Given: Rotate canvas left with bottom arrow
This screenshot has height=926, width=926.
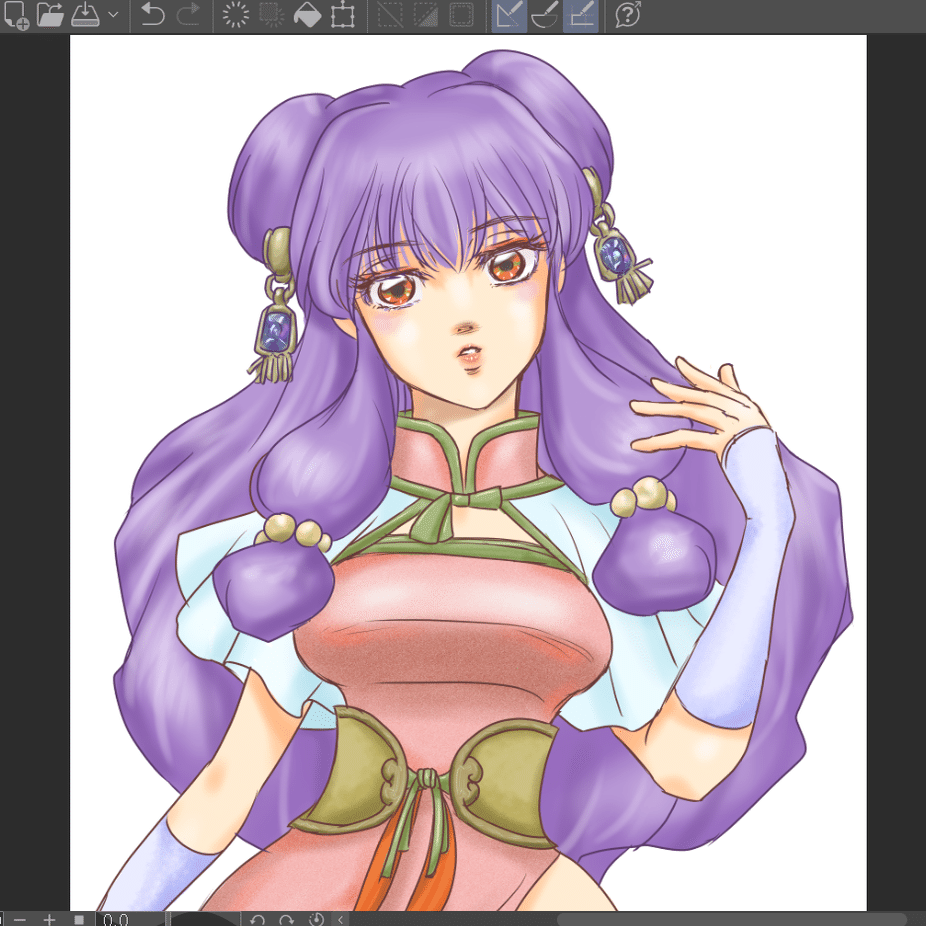Looking at the screenshot, I should [257, 920].
